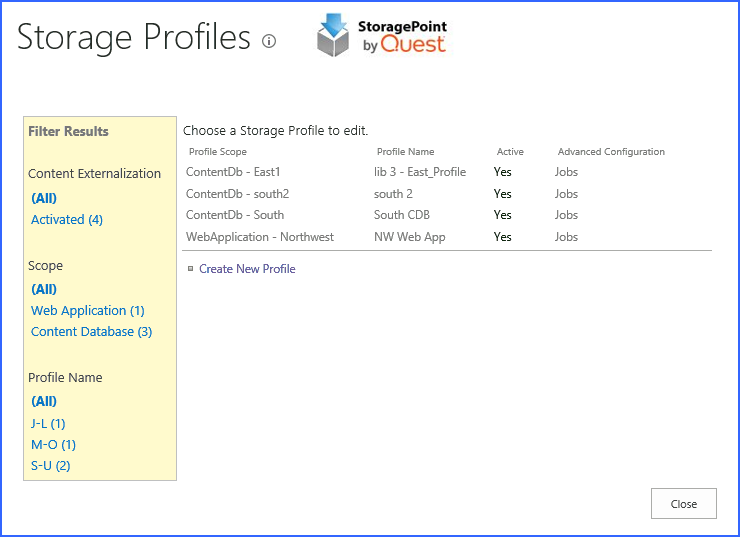
Task: Open the Create New Profile link
Action: click(x=247, y=269)
